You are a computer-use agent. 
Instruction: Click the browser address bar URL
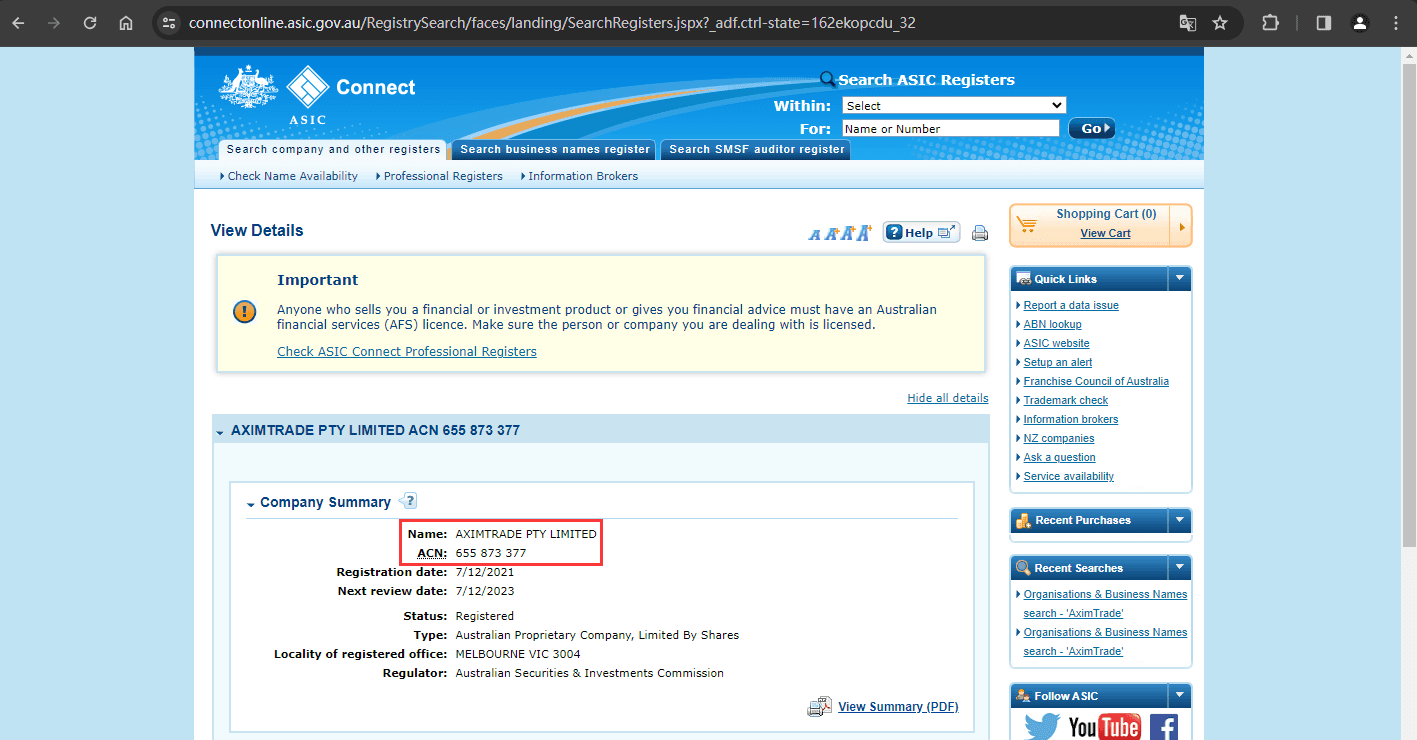[x=552, y=22]
